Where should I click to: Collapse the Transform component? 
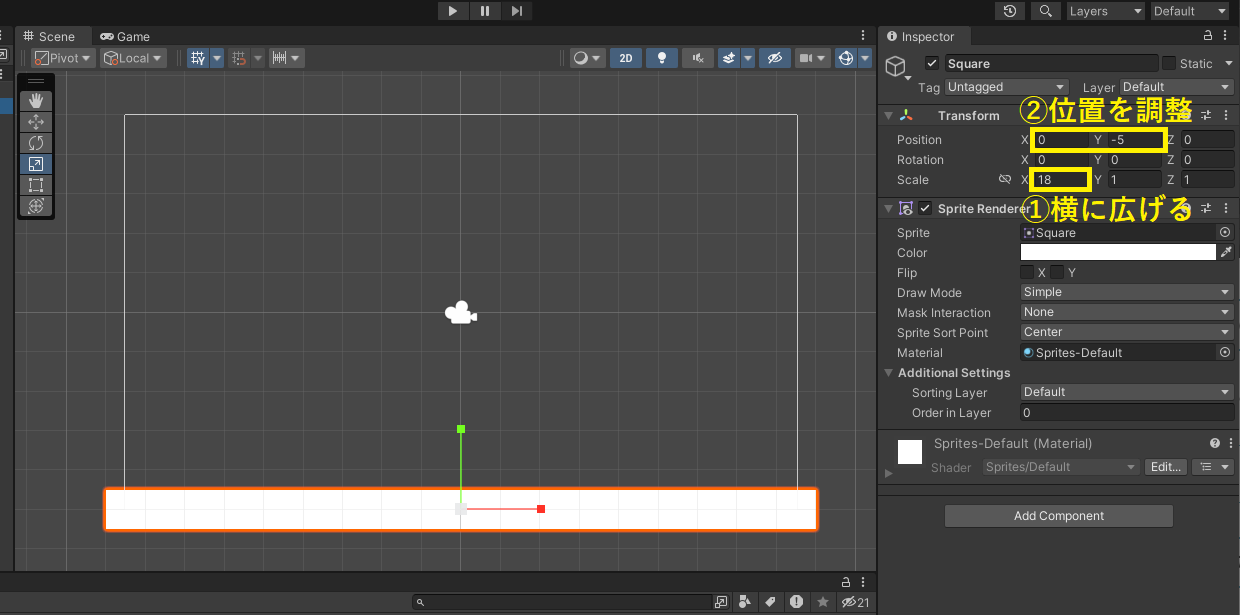click(888, 115)
